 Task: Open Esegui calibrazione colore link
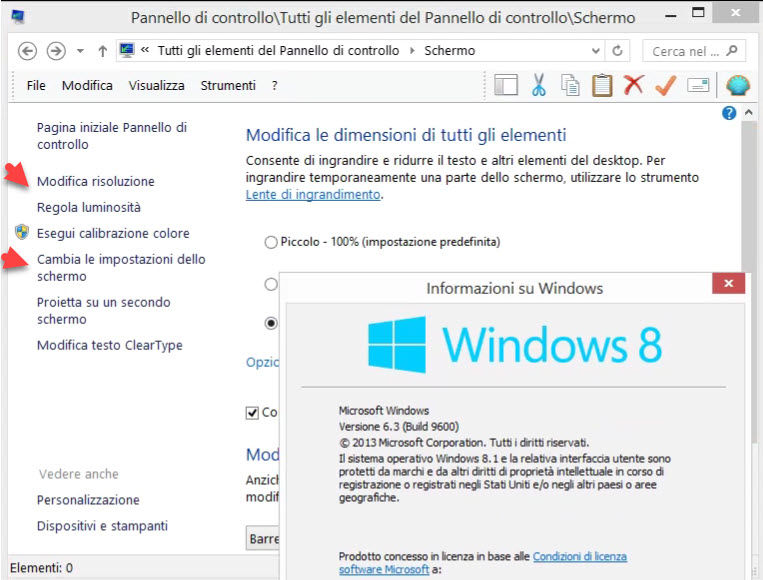(113, 233)
